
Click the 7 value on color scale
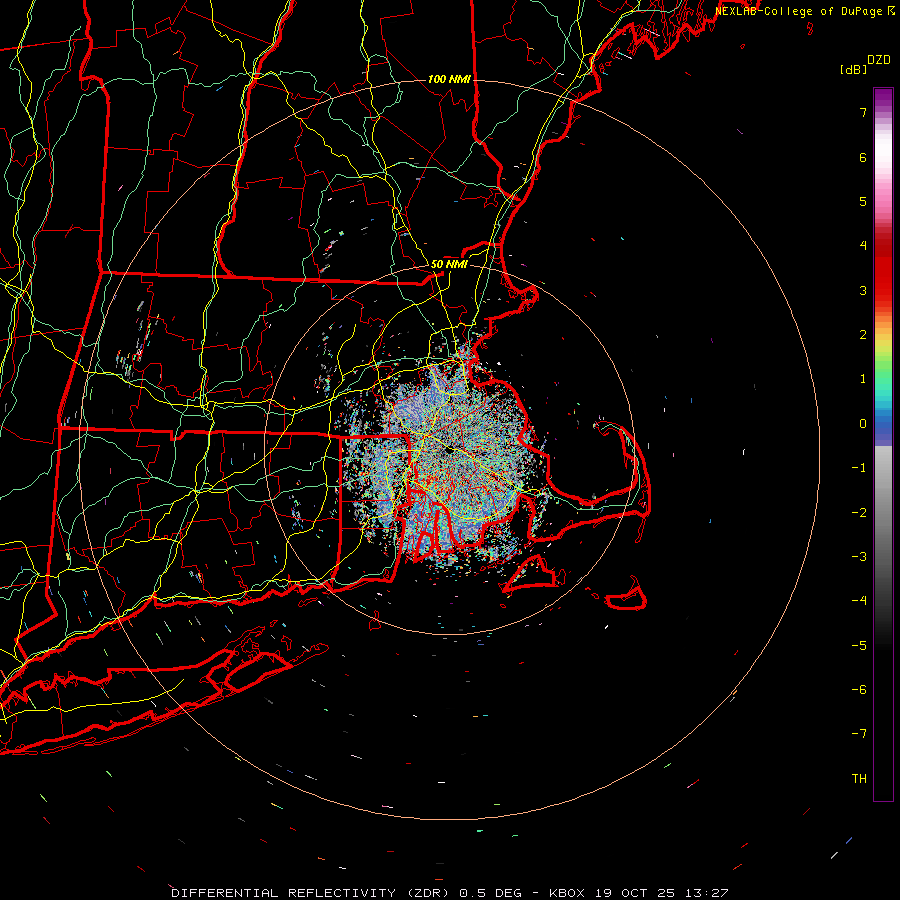863,112
